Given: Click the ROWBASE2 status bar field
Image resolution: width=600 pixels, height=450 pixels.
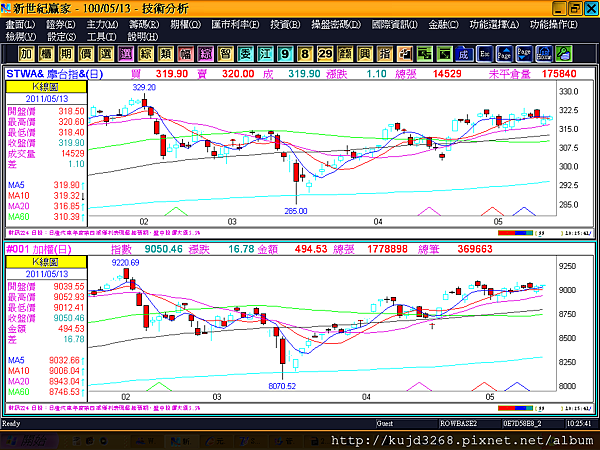Looking at the screenshot, I should pos(469,424).
